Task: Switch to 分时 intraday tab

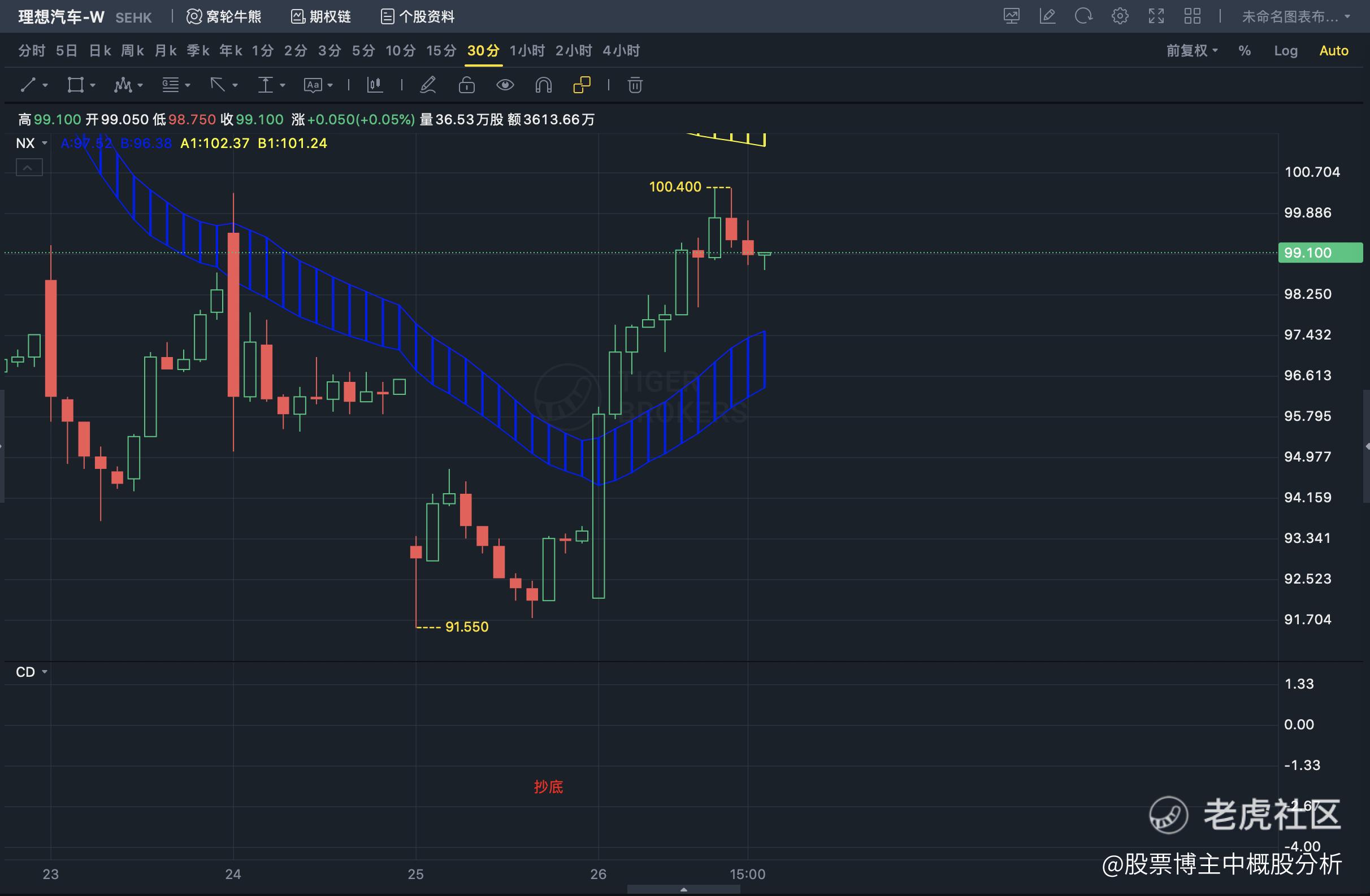Action: coord(32,51)
